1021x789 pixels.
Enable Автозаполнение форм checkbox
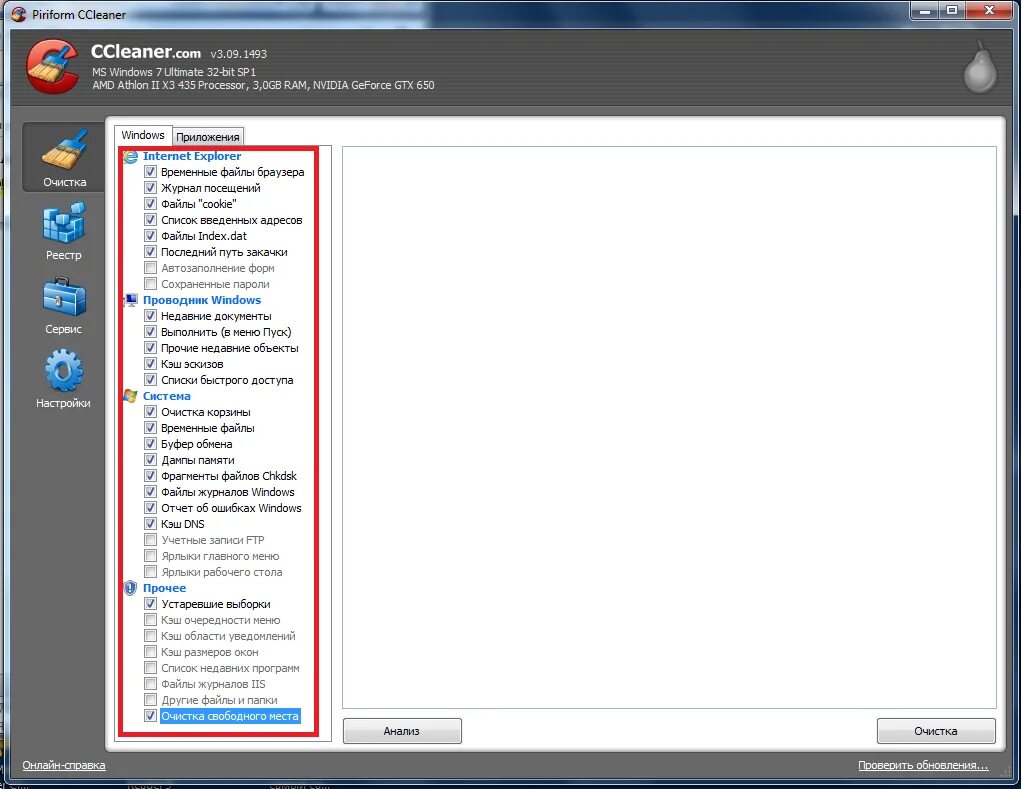(x=150, y=268)
